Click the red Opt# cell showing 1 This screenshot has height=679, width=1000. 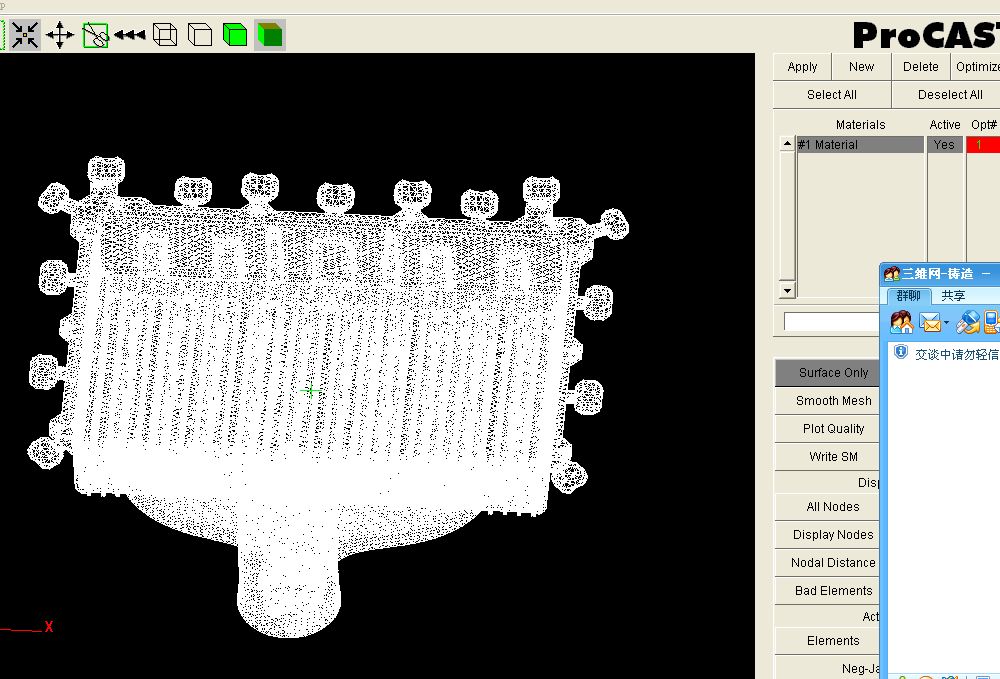(983, 145)
